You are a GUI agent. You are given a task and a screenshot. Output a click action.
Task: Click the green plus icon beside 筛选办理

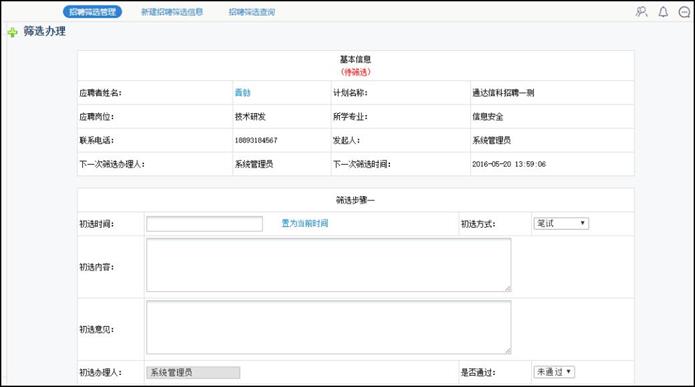coord(12,32)
